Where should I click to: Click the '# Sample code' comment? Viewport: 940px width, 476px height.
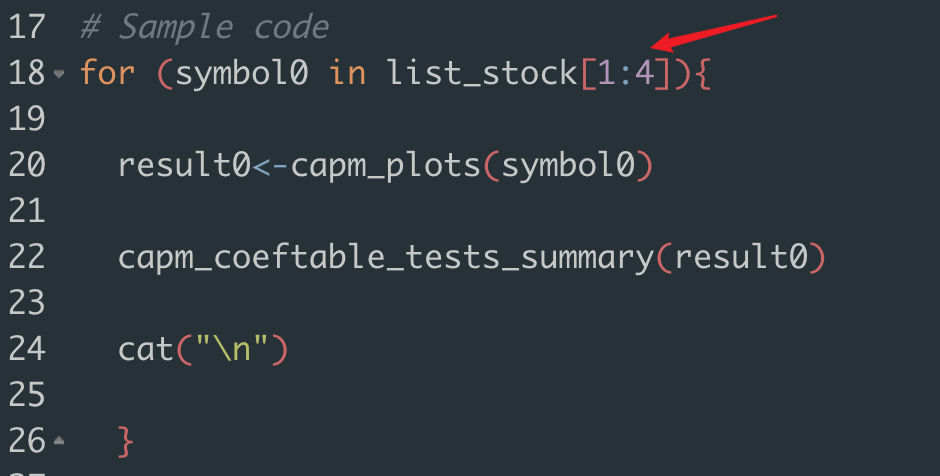click(204, 27)
